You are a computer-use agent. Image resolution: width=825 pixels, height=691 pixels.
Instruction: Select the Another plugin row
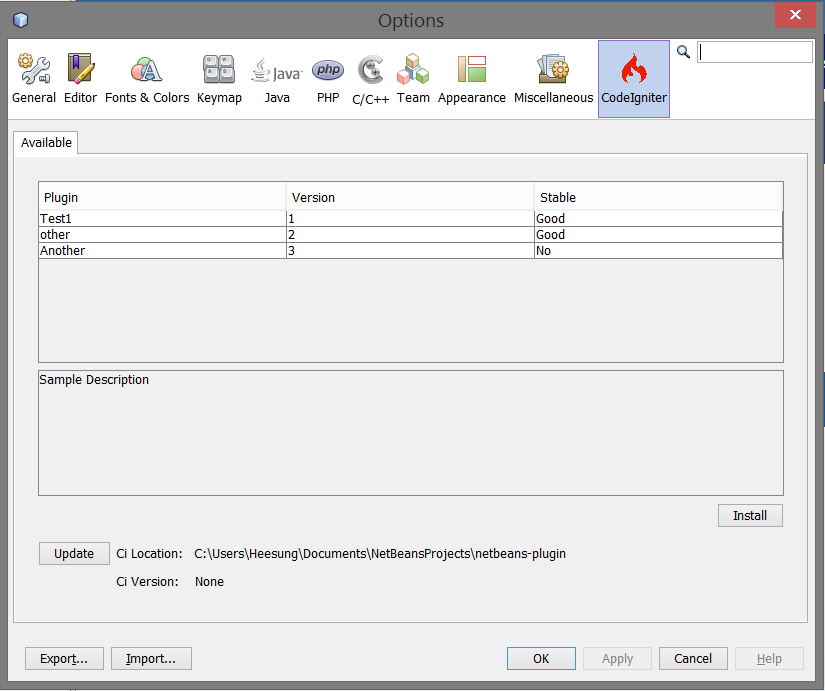coord(410,251)
